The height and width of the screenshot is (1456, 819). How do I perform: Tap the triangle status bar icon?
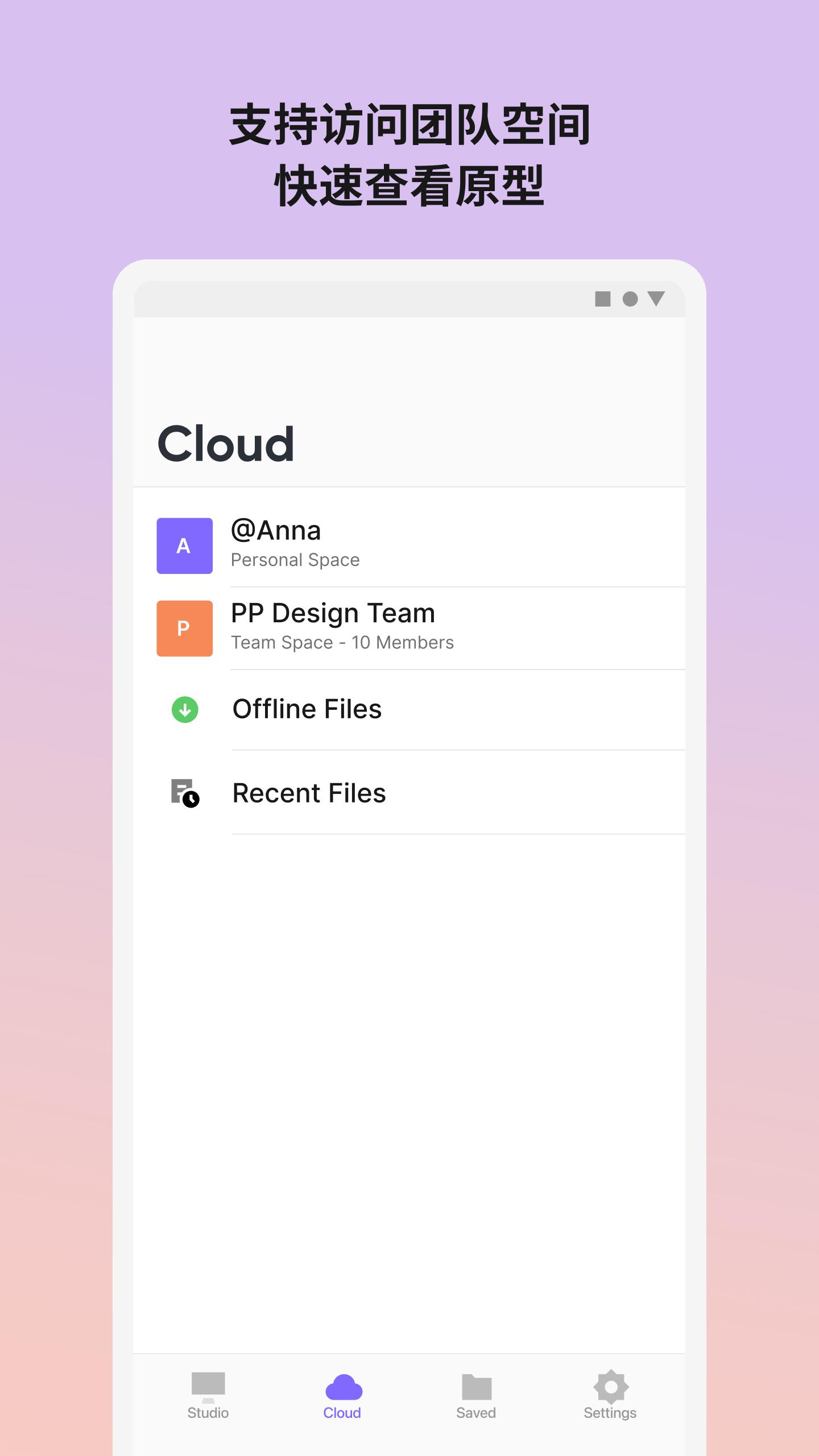[656, 299]
